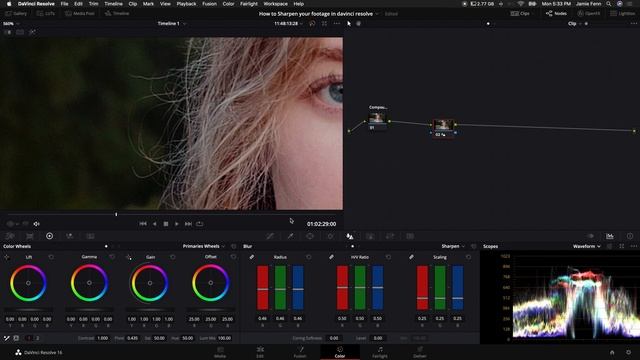Skip to the last frame
Image resolution: width=640 pixels, height=360 pixels.
click(188, 224)
